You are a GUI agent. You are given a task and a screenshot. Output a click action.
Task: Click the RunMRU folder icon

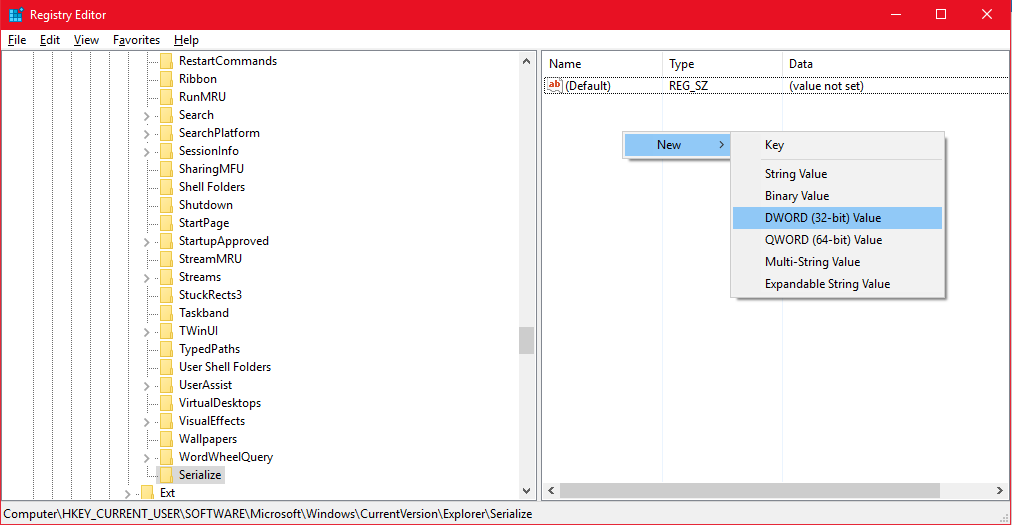point(167,97)
